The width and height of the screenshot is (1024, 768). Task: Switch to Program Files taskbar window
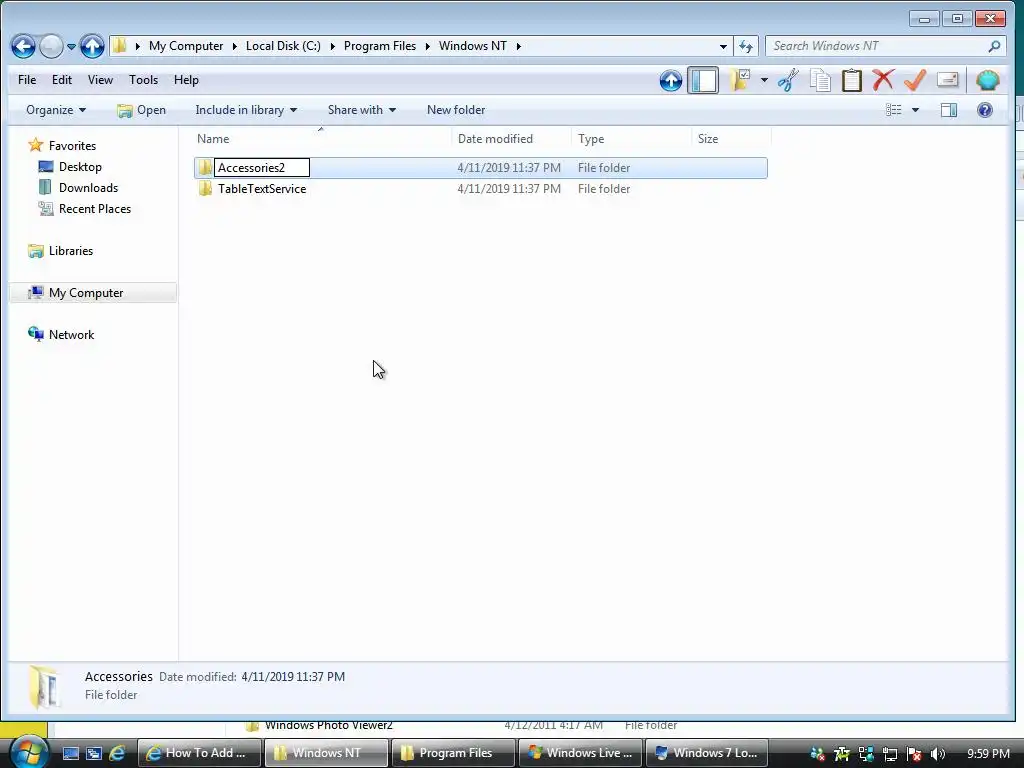[x=453, y=753]
